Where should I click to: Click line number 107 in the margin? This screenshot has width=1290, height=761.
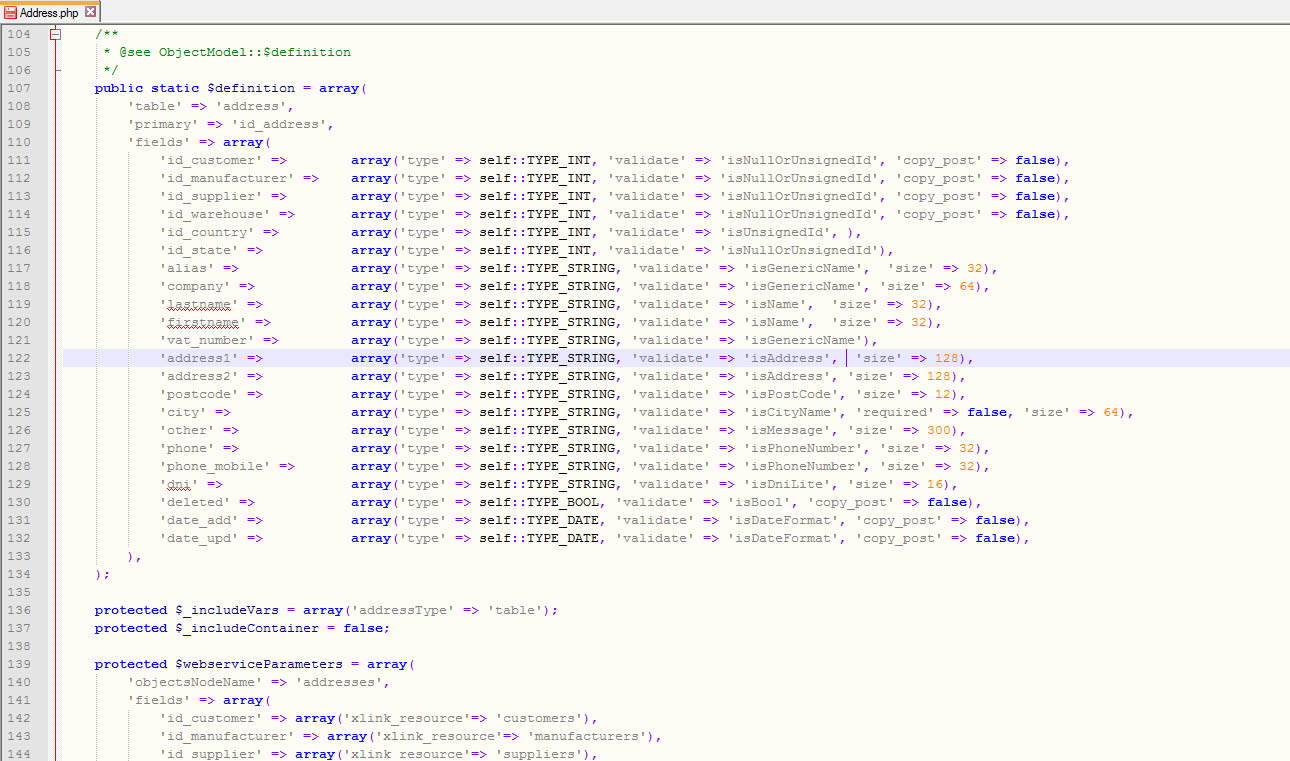click(x=19, y=88)
